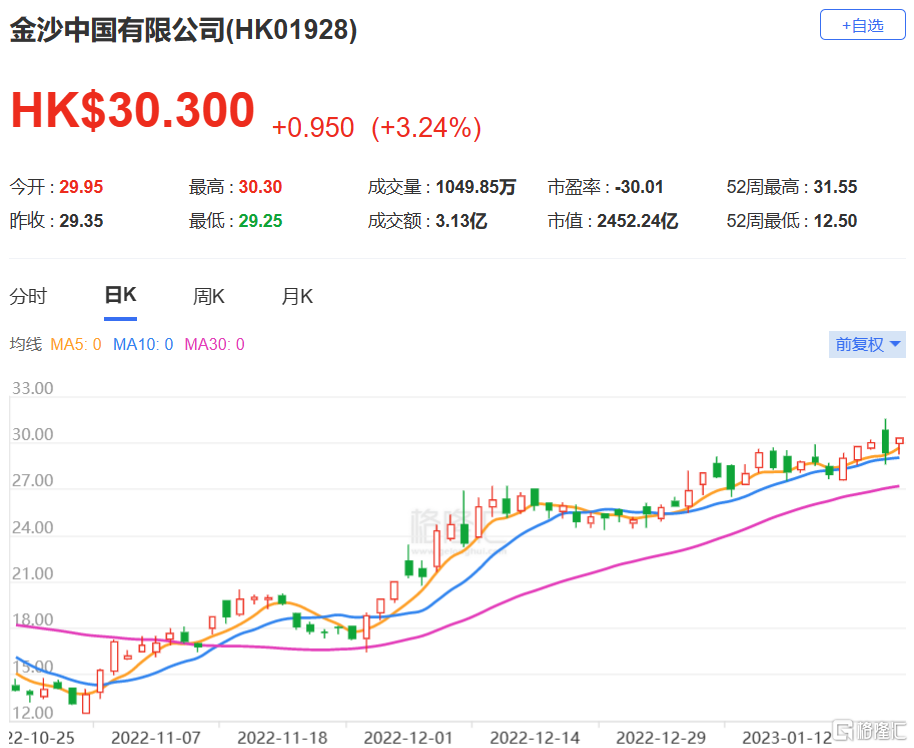Screen dimensions: 914x748
Task: Click the 均线 moving average label
Action: click(x=25, y=345)
